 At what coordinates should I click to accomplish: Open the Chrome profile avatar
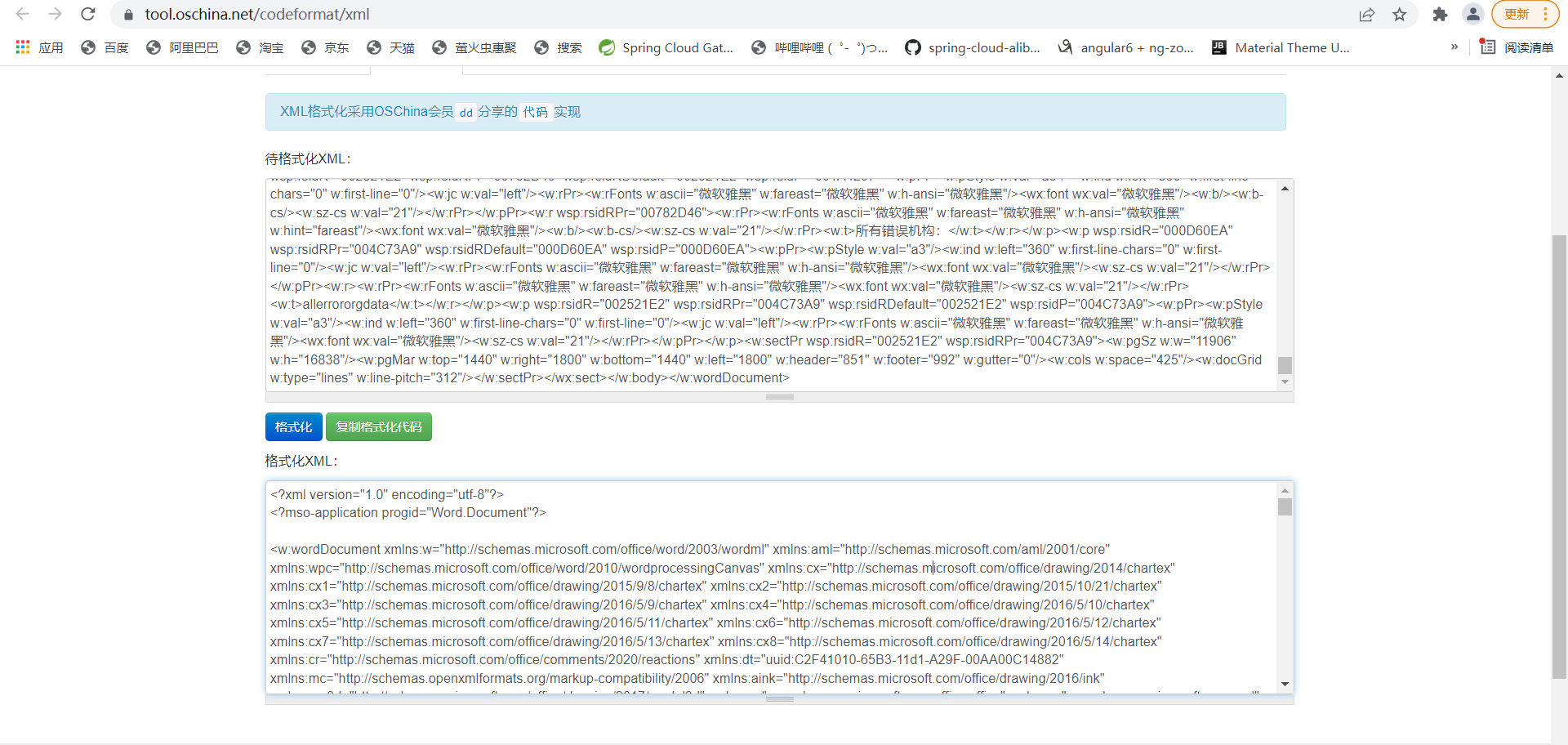coord(1472,15)
